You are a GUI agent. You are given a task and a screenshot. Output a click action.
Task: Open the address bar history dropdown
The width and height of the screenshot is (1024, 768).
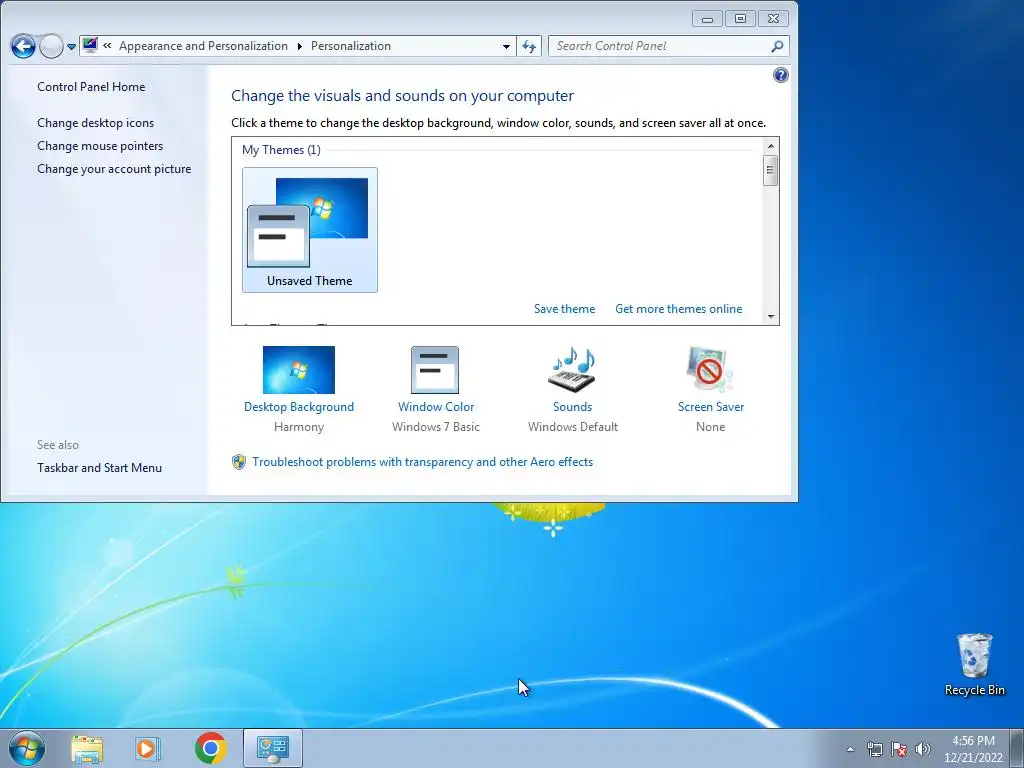click(506, 46)
